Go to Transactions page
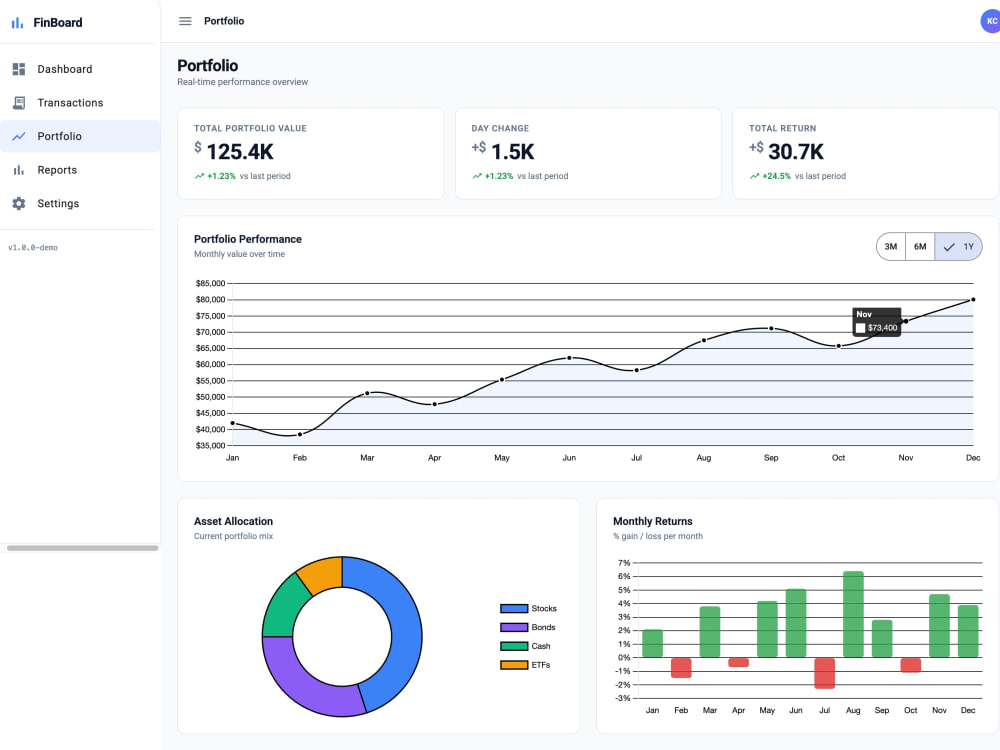 tap(80, 103)
